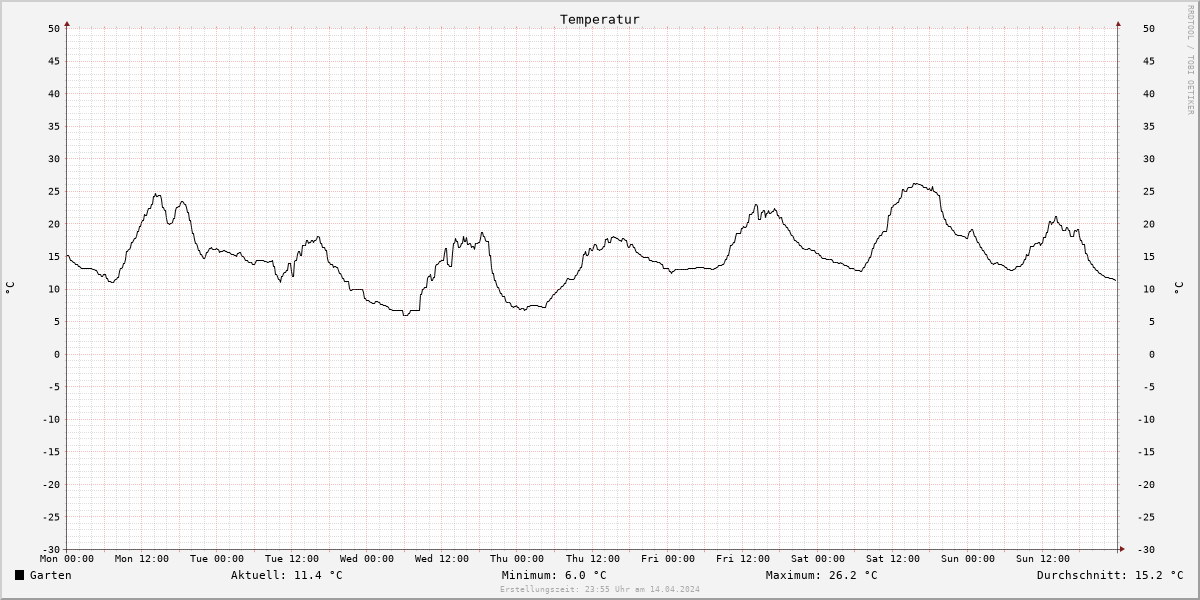
Task: Click the Wed 12:00 time axis label
Action: 442,559
